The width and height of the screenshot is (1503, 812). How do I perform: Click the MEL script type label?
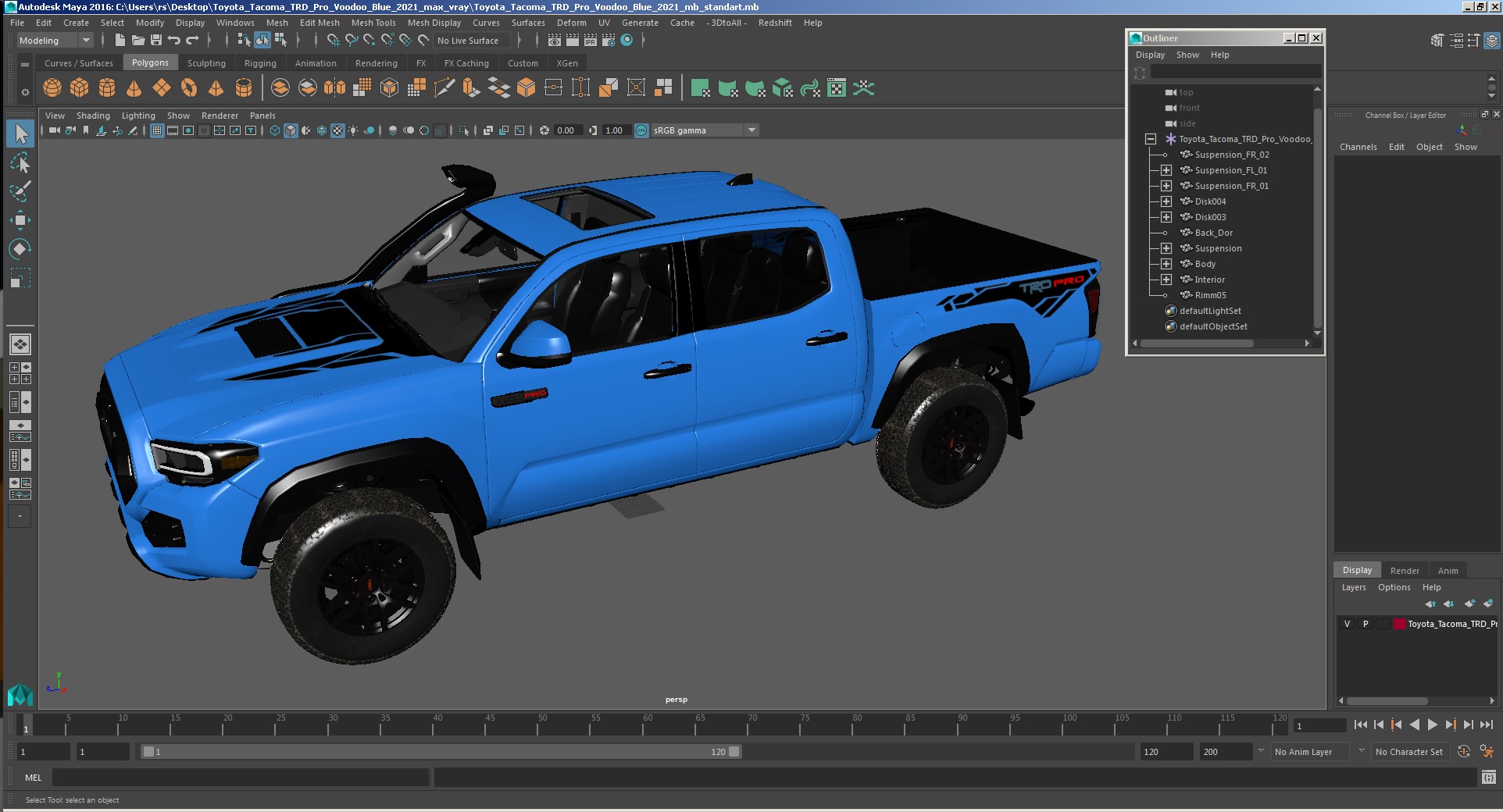pyautogui.click(x=33, y=778)
